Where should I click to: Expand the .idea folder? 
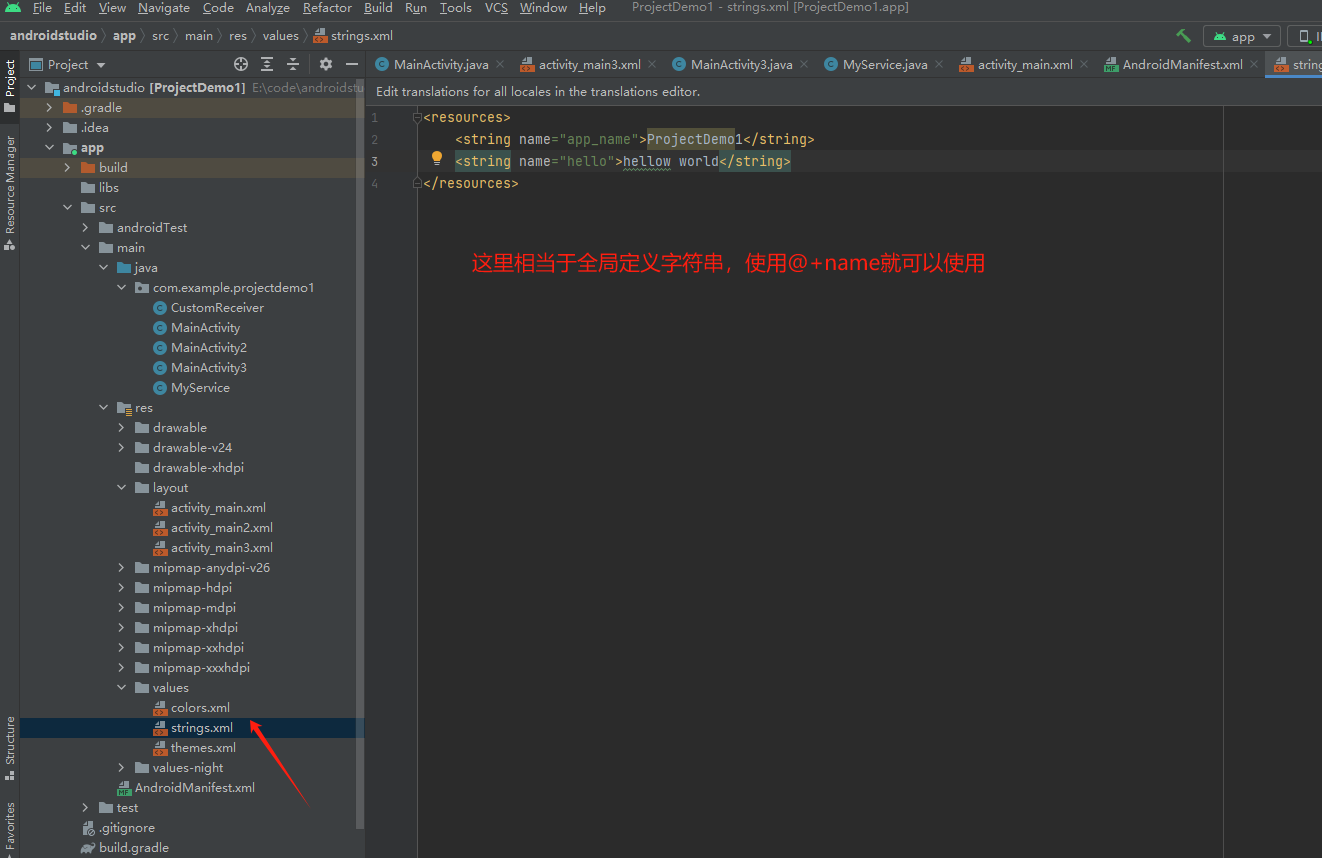coord(49,127)
